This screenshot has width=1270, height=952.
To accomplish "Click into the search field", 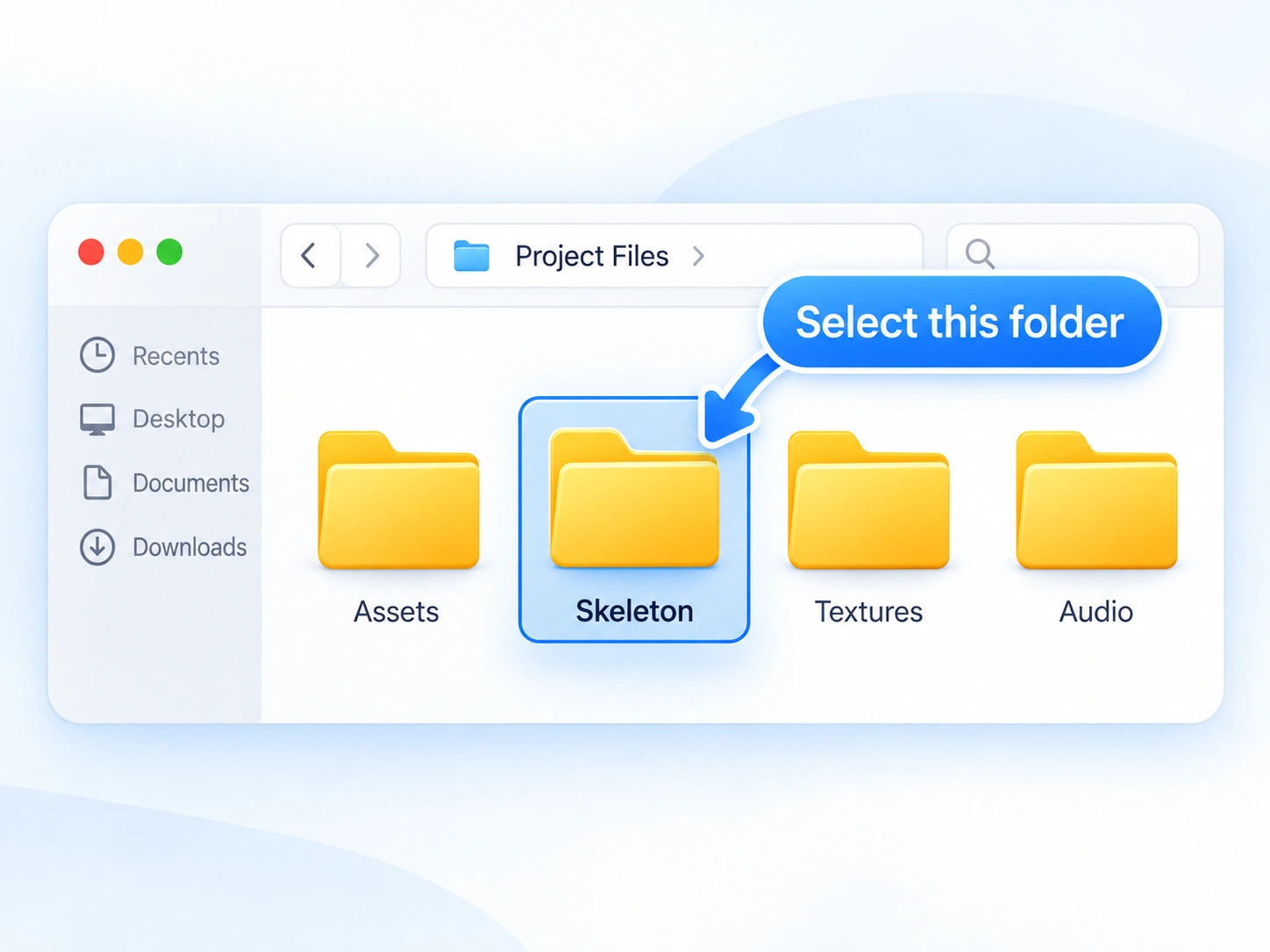I will 1073,255.
